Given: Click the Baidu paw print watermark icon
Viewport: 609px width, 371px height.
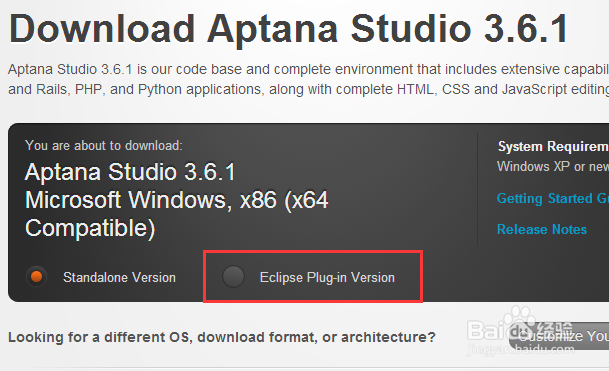Looking at the screenshot, I should [x=520, y=317].
